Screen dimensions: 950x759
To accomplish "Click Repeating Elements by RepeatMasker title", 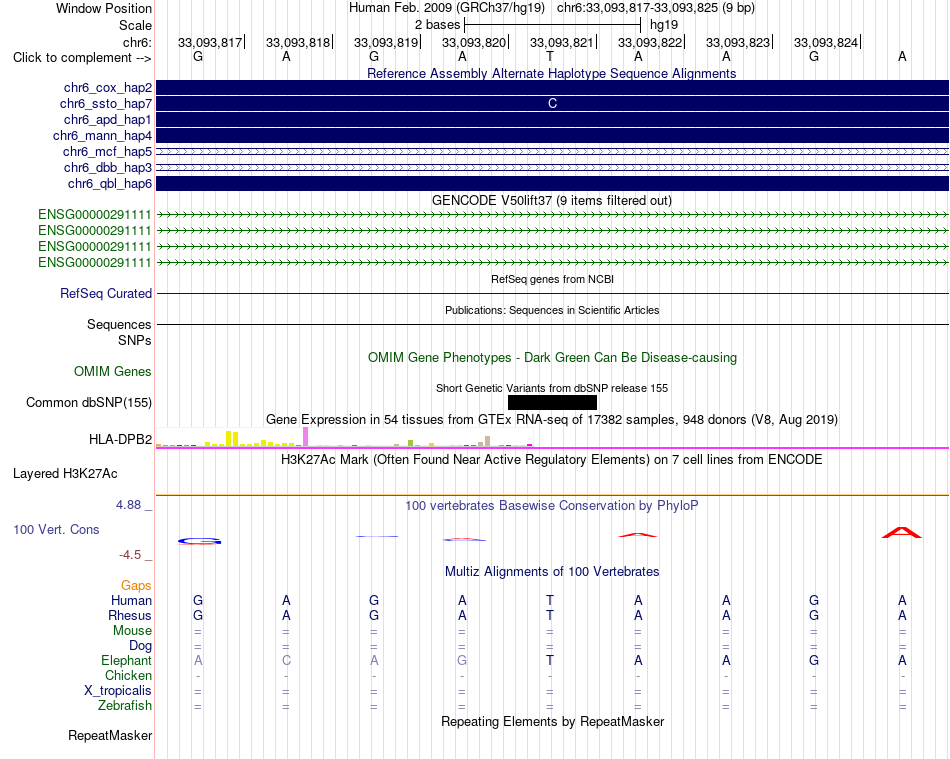I will [552, 722].
